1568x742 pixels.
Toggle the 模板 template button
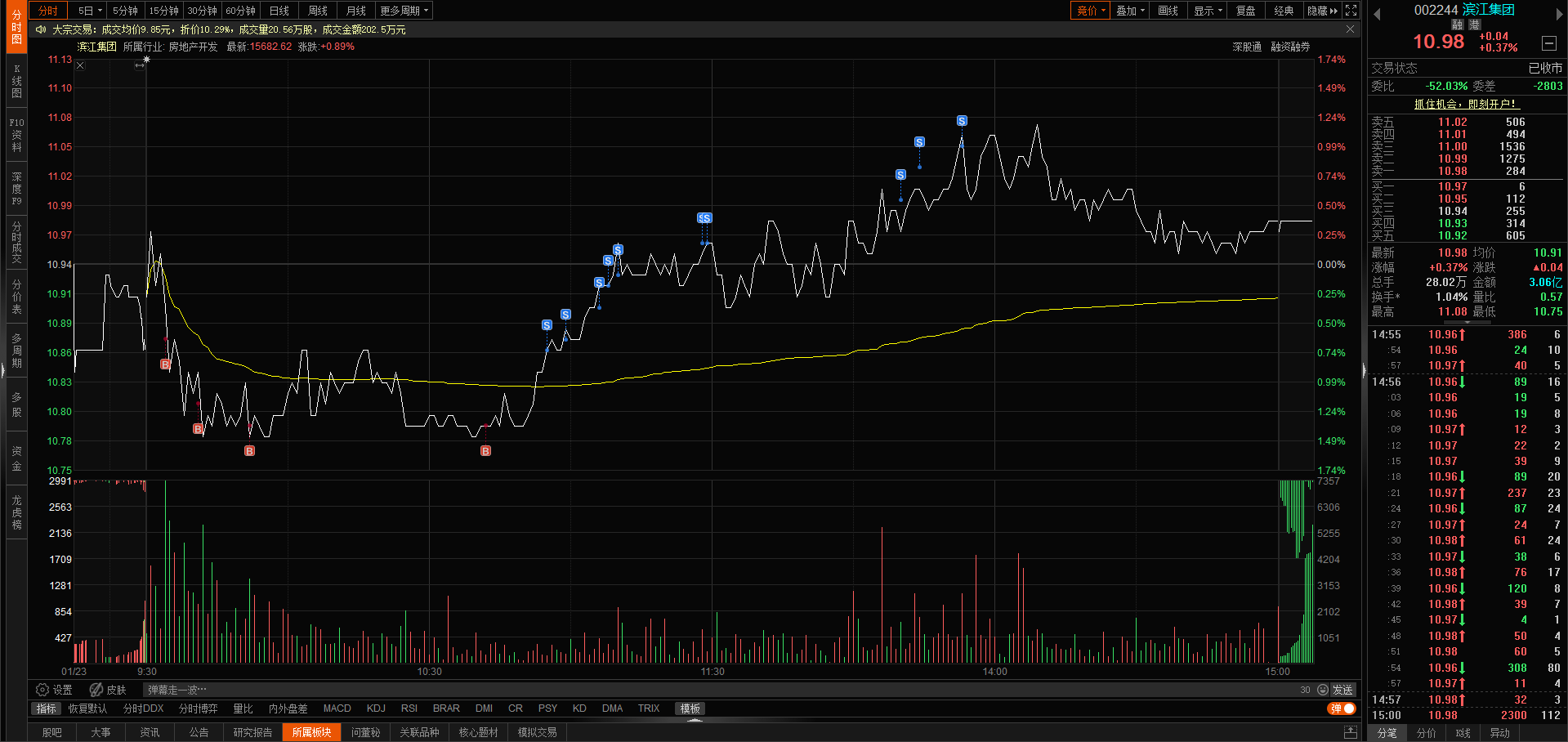[690, 708]
